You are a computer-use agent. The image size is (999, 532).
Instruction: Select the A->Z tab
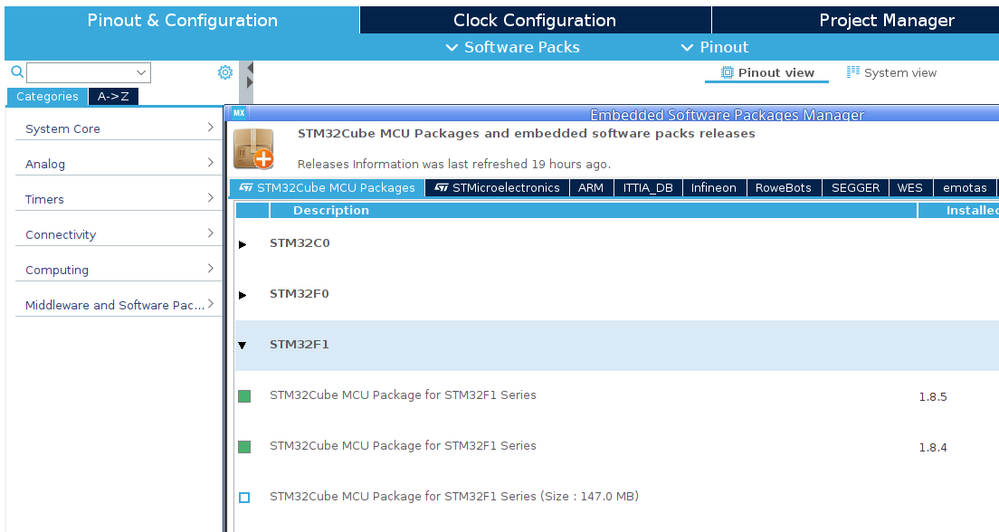pos(113,96)
